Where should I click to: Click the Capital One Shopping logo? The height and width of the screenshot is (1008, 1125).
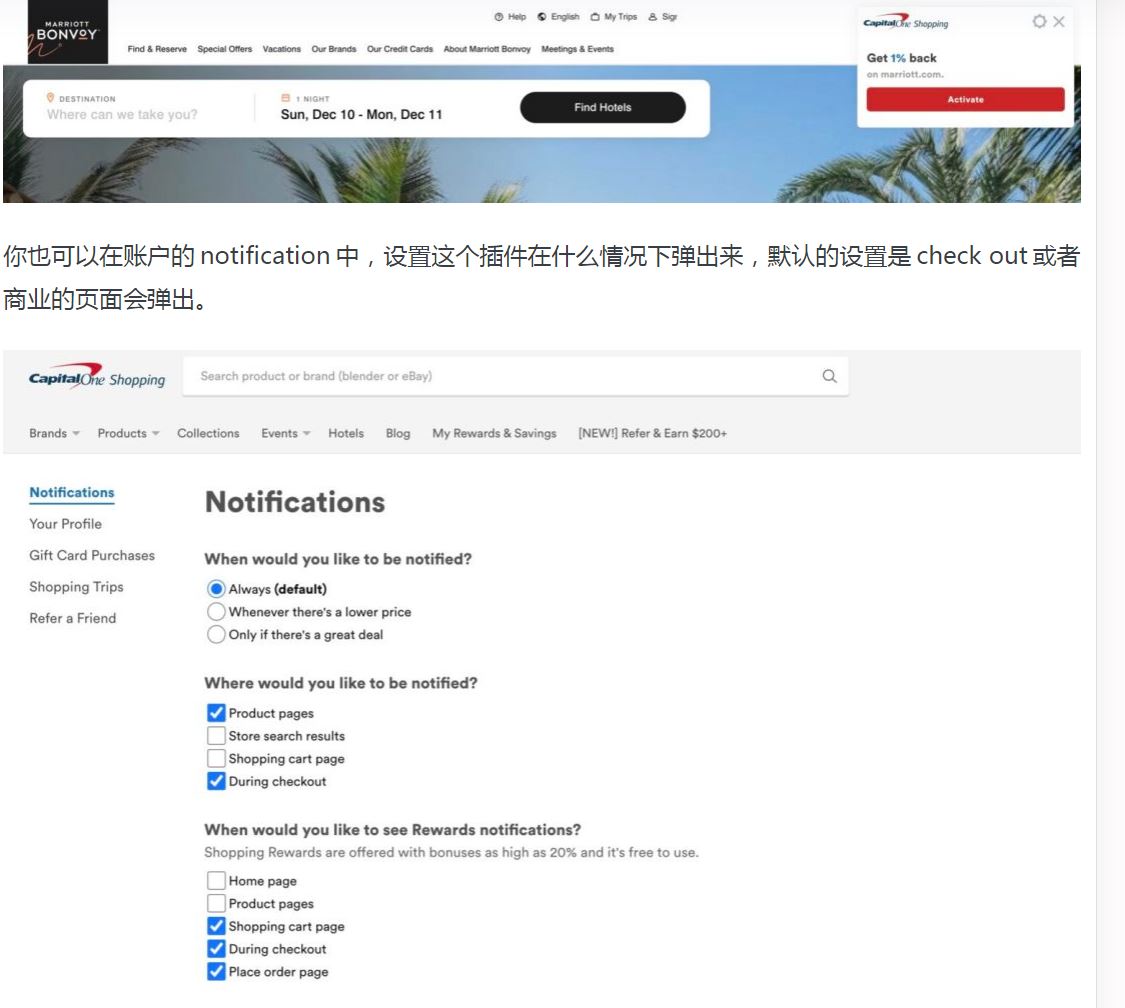tap(97, 379)
